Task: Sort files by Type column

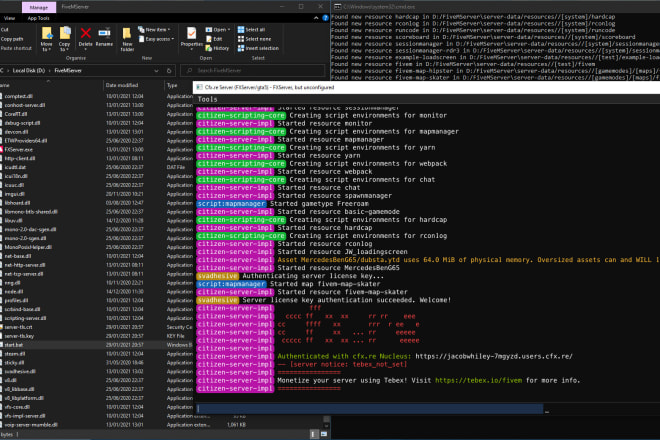Action: click(172, 85)
